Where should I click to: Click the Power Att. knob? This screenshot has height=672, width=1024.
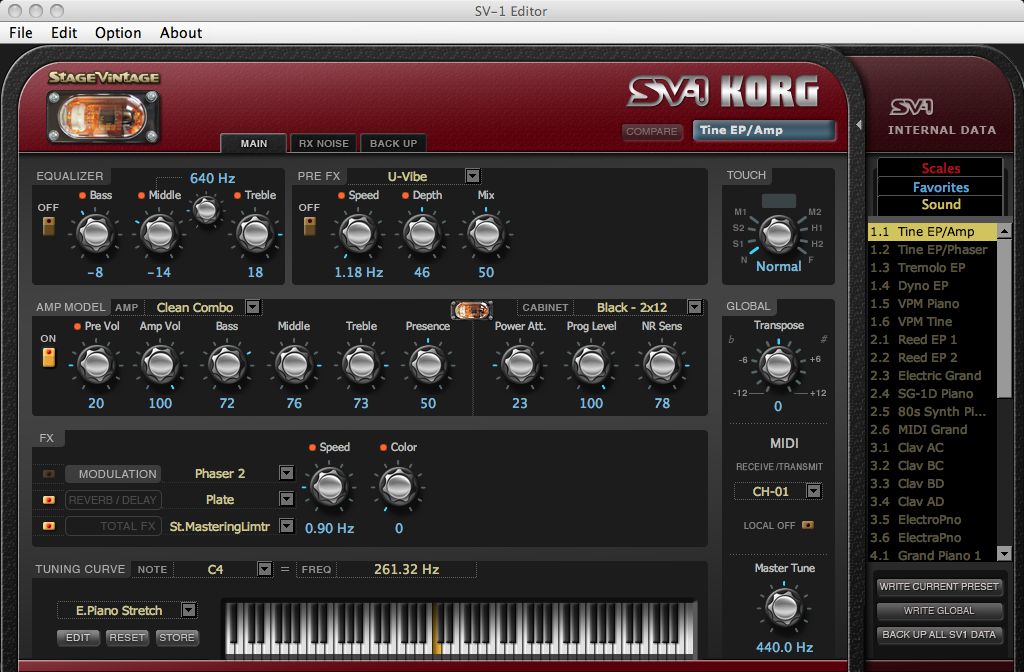(520, 364)
